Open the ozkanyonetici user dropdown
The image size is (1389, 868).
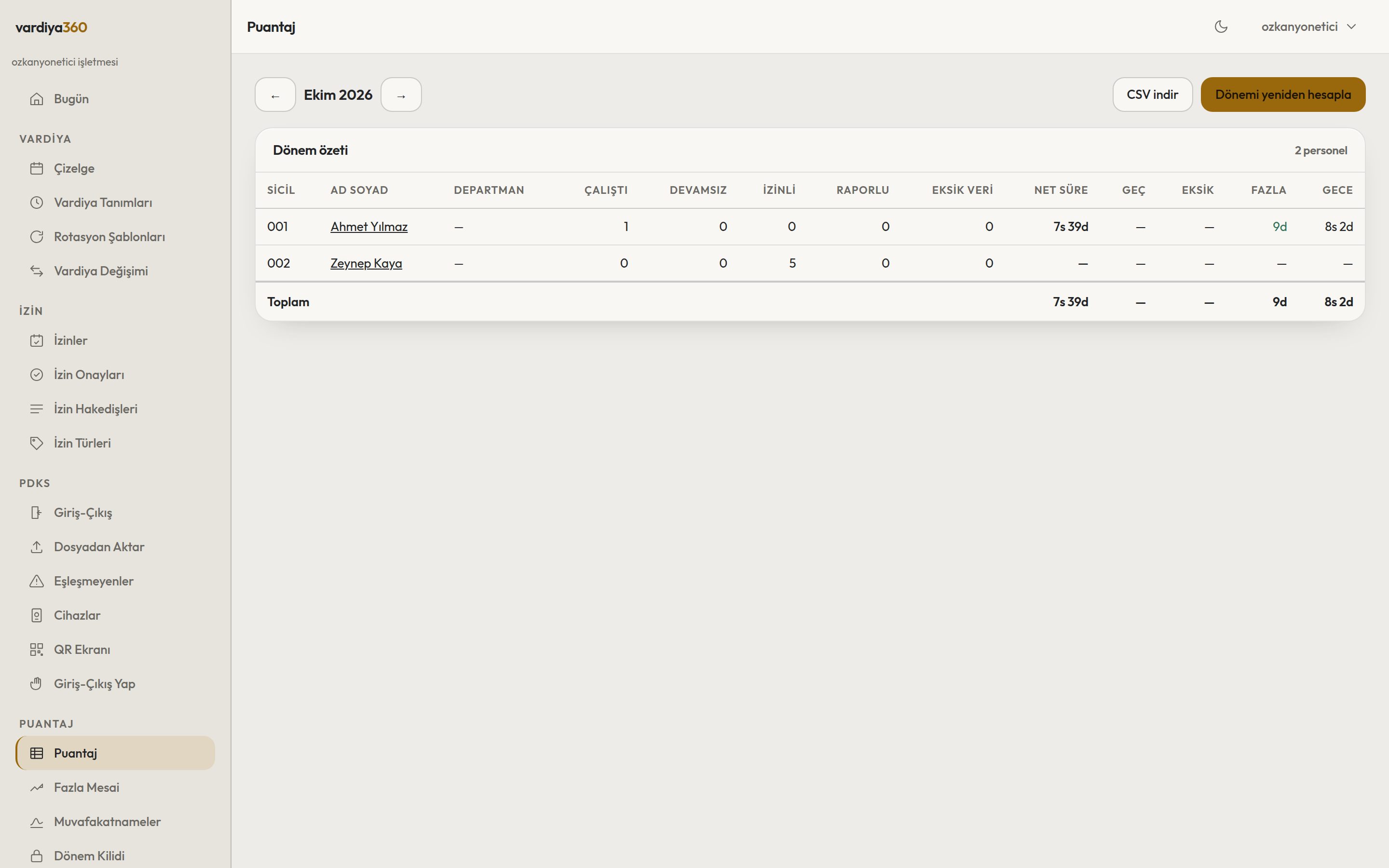tap(1308, 27)
